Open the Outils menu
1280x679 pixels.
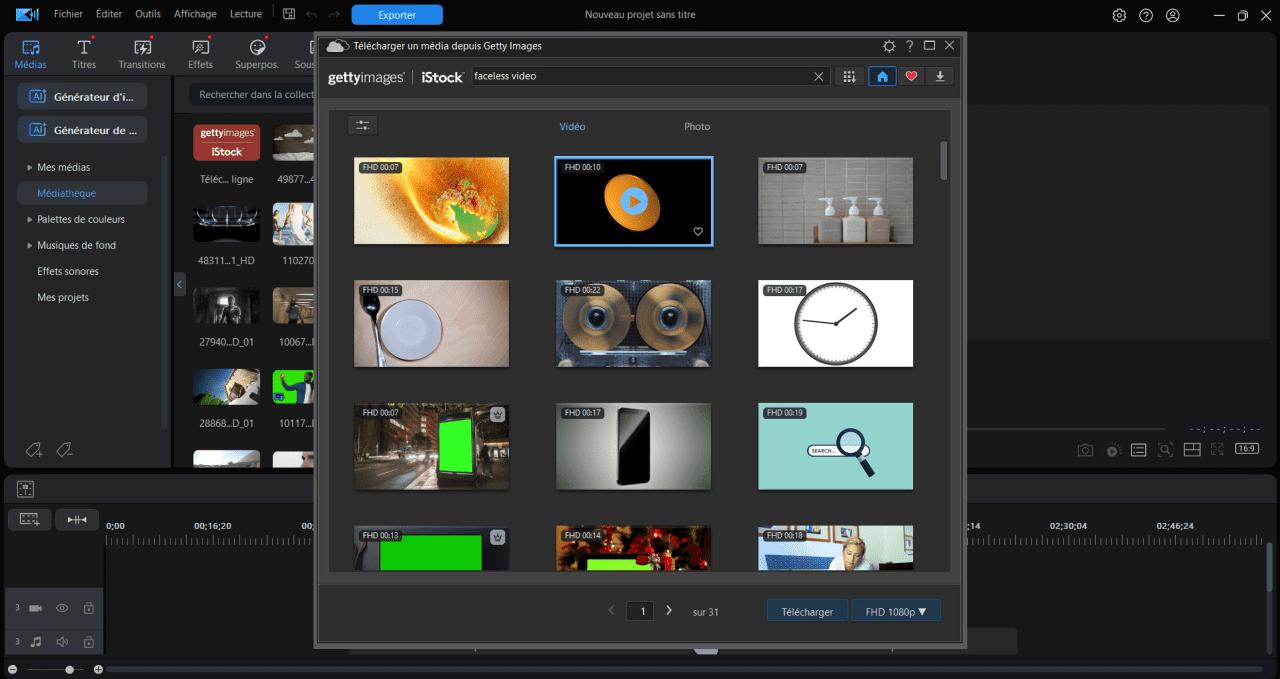tap(147, 14)
